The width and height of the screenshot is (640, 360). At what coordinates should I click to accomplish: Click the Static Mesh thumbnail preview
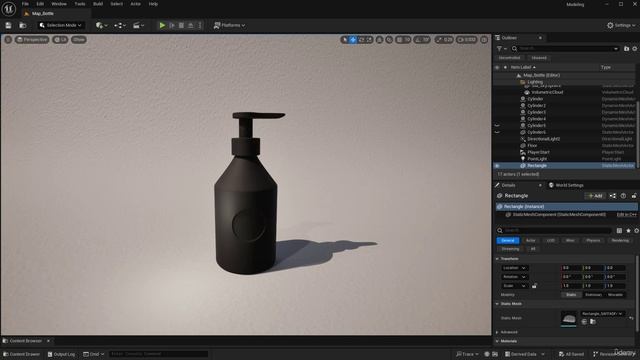click(569, 318)
